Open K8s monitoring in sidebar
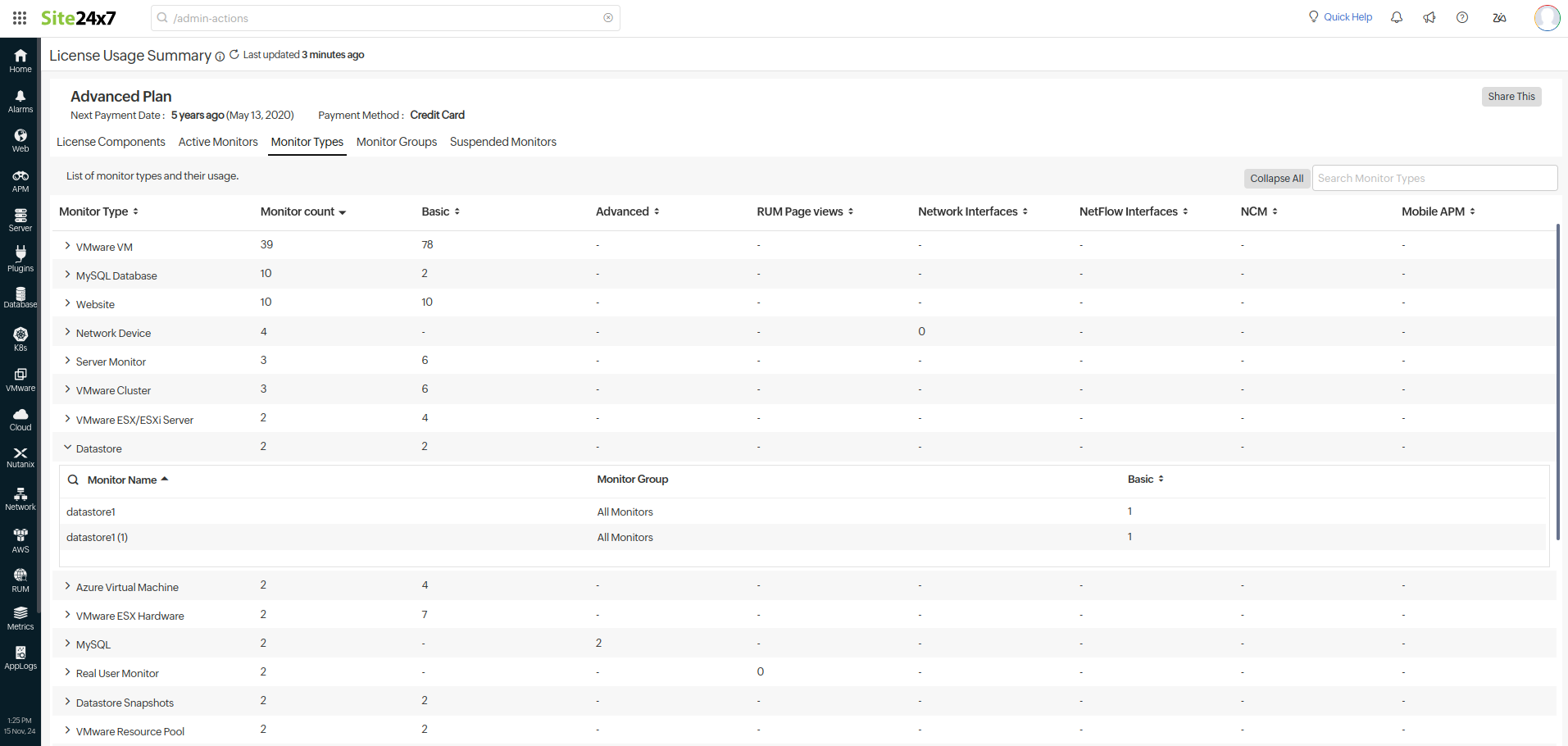The height and width of the screenshot is (746, 1568). tap(20, 339)
